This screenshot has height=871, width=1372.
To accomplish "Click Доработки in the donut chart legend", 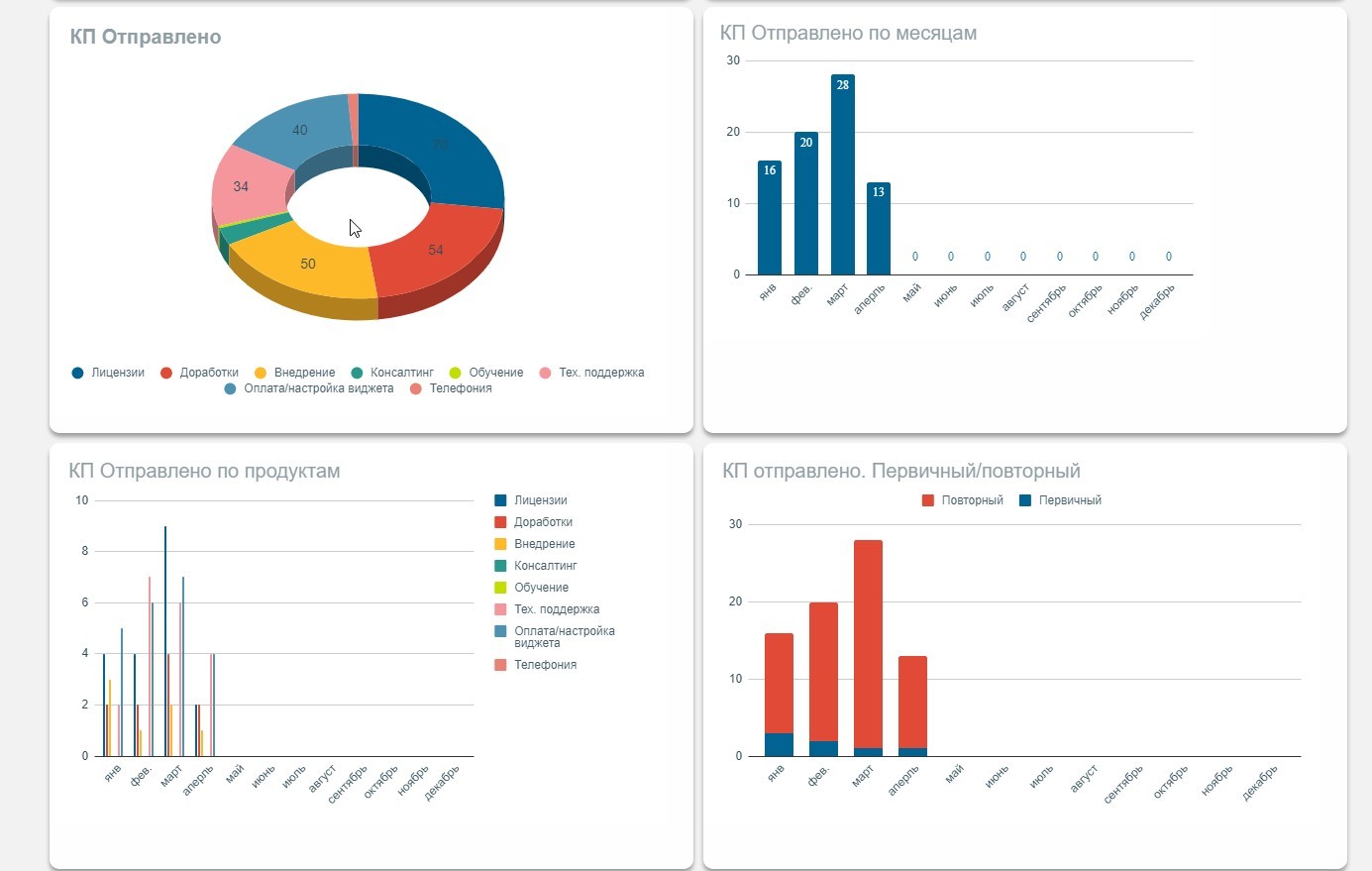I will coord(199,373).
